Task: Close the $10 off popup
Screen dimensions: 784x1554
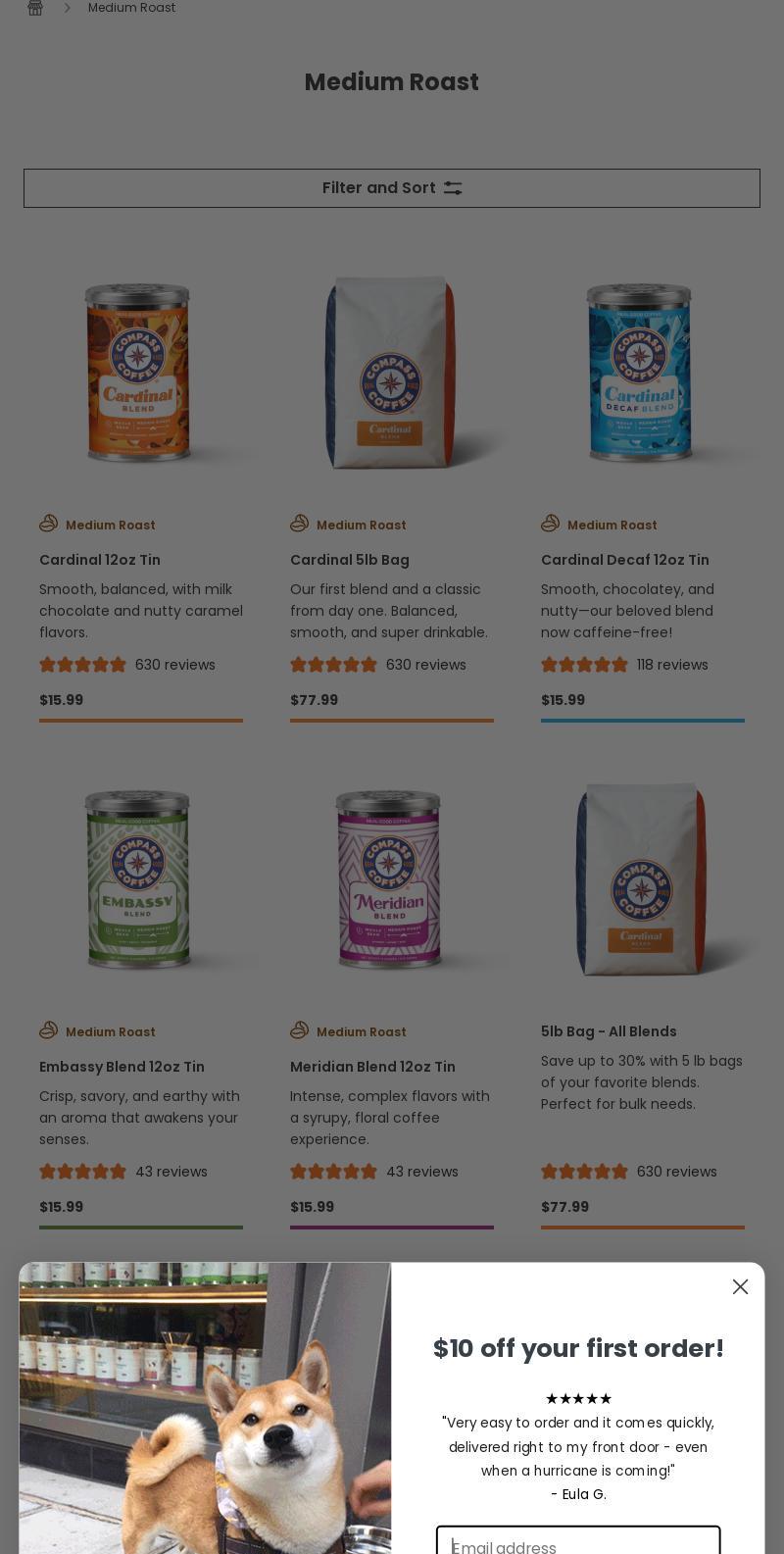Action: [x=740, y=1286]
